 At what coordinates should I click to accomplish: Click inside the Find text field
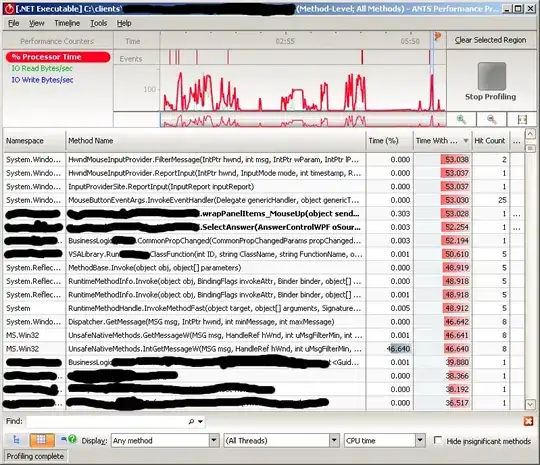[107, 421]
